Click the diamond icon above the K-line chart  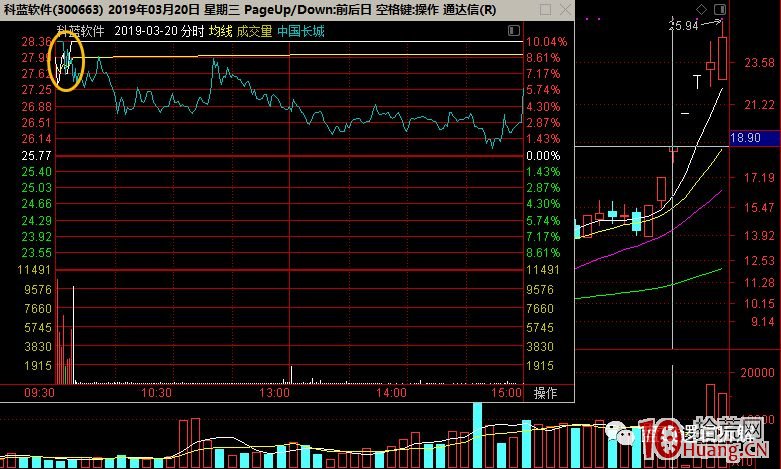point(701,9)
